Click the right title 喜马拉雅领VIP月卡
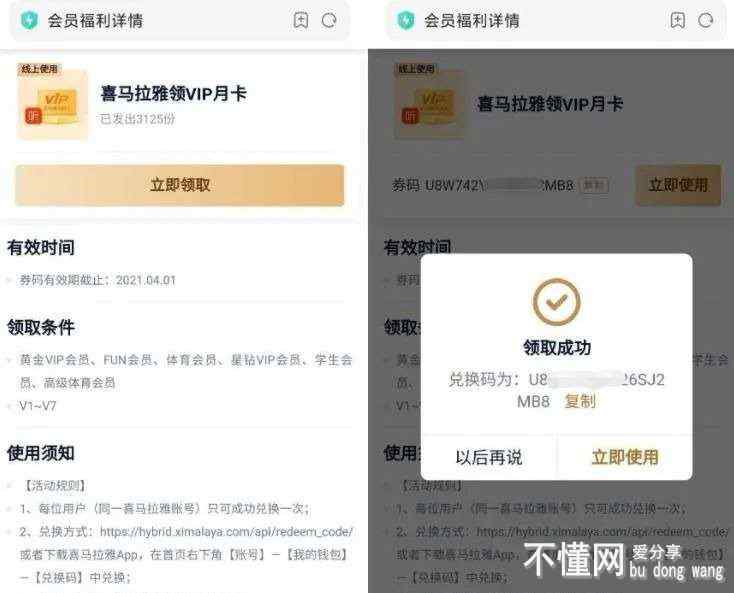Viewport: 734px width, 593px height. tap(550, 104)
